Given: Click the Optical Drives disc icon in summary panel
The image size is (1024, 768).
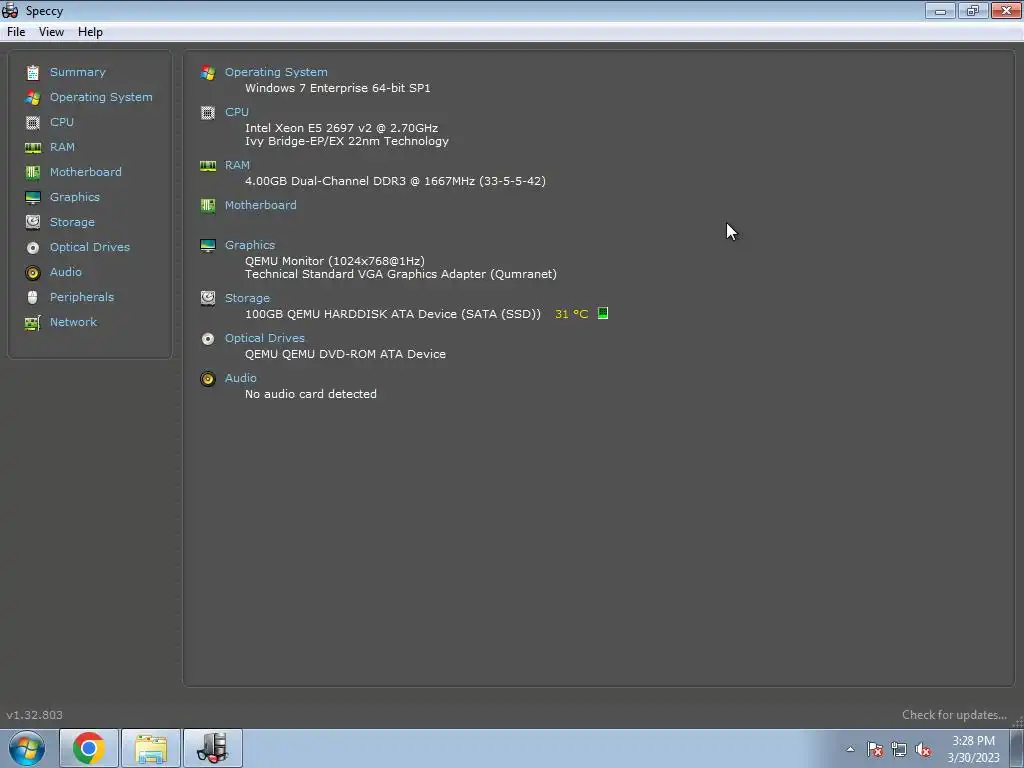Looking at the screenshot, I should pos(208,338).
